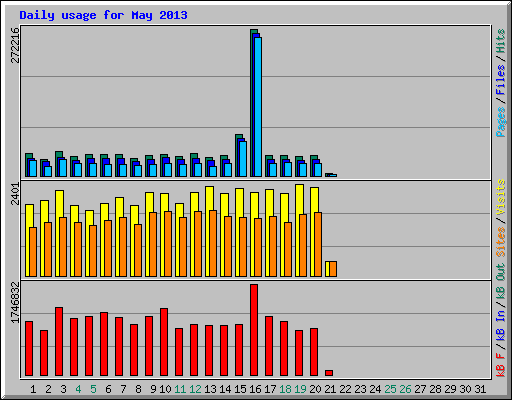Click green weekend day 4 label
Viewport: 512px width, 400px height.
[x=78, y=389]
